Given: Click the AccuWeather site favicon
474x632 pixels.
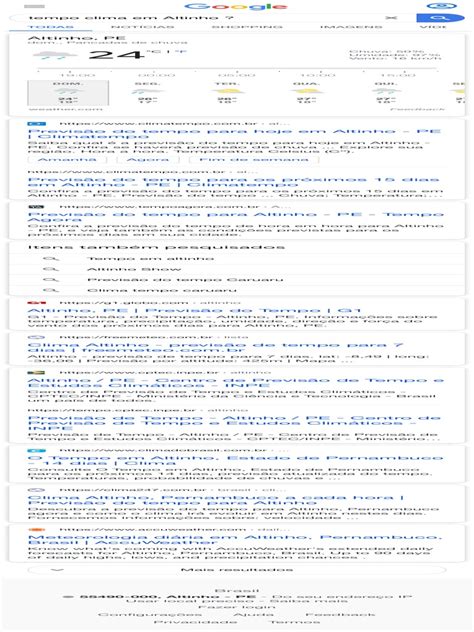Looking at the screenshot, I should (37, 529).
